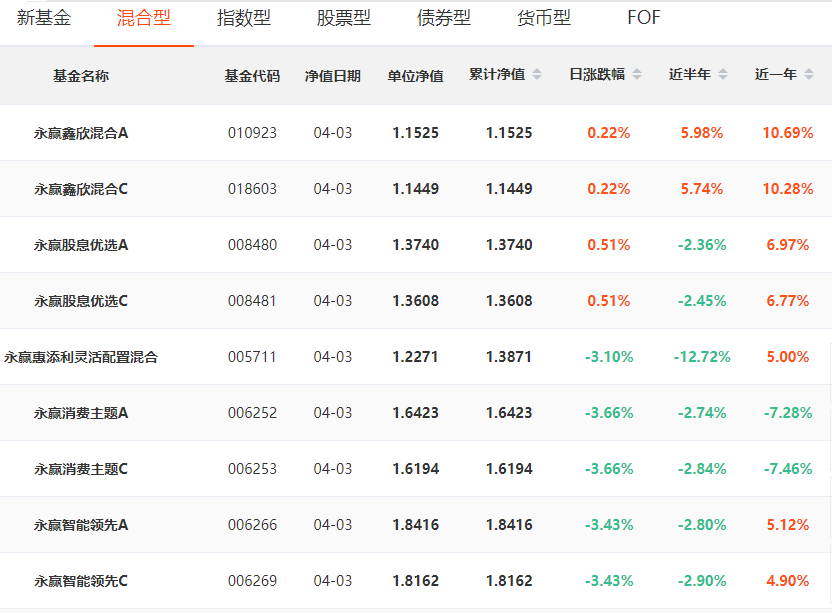
Task: Click the 6.77% one-year return
Action: click(788, 301)
